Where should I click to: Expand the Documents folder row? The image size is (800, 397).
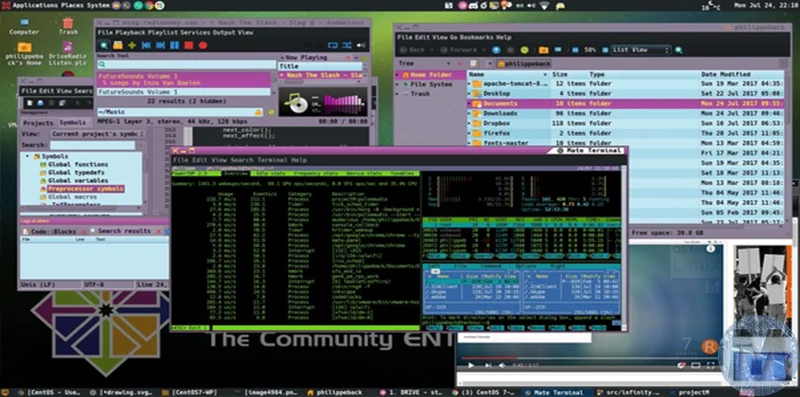469,104
